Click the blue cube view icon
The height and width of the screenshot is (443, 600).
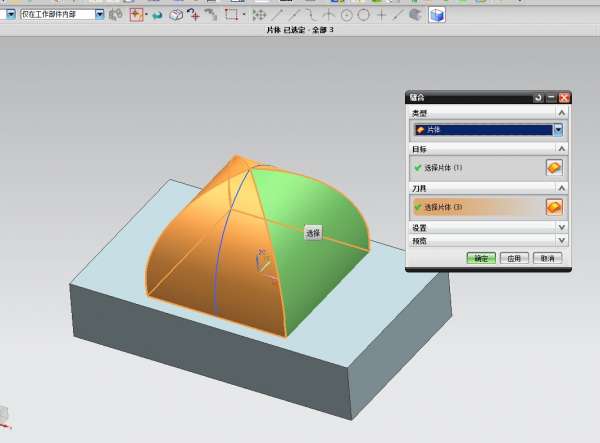[x=437, y=15]
